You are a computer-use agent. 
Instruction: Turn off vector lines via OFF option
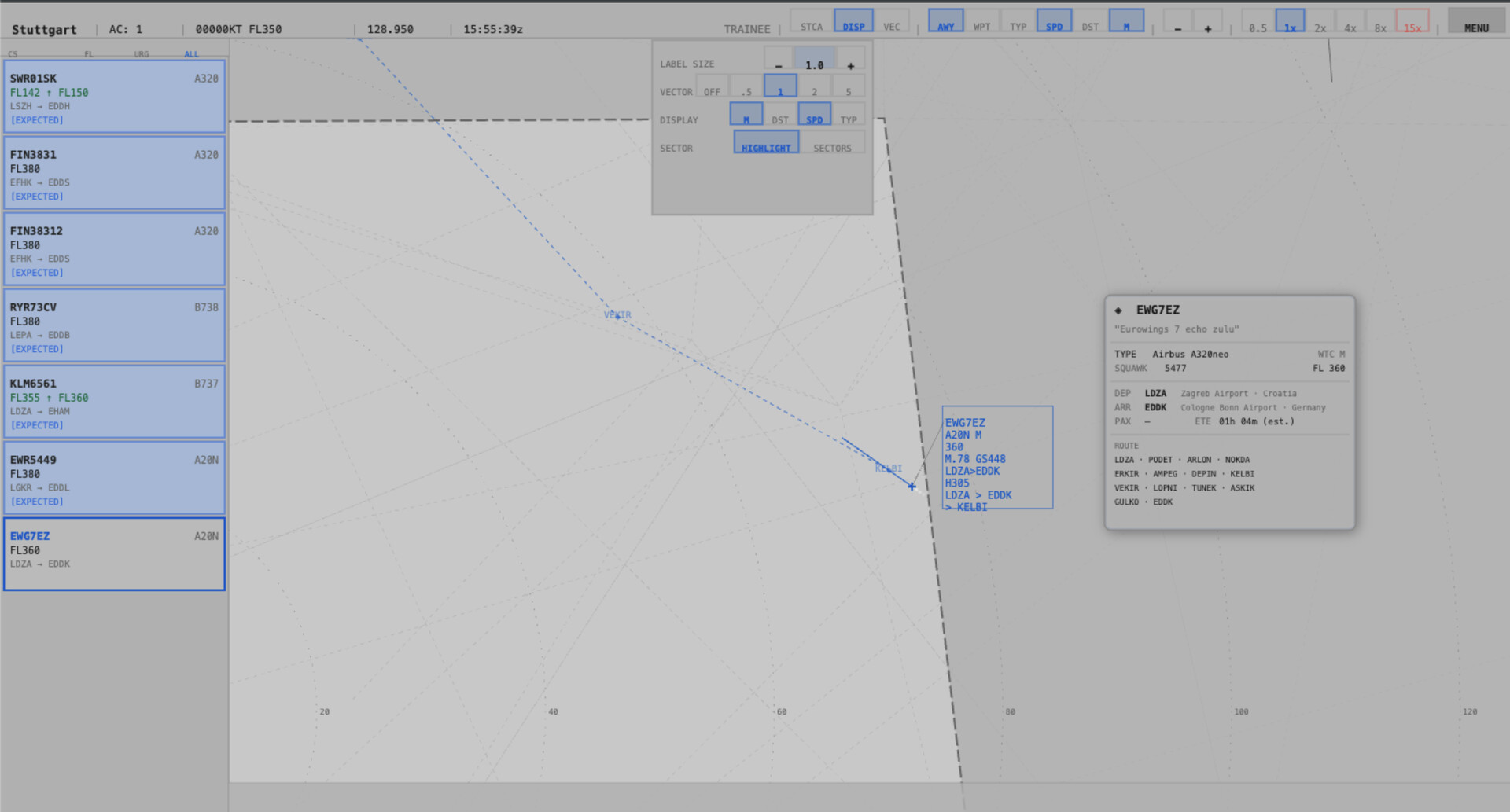point(711,92)
